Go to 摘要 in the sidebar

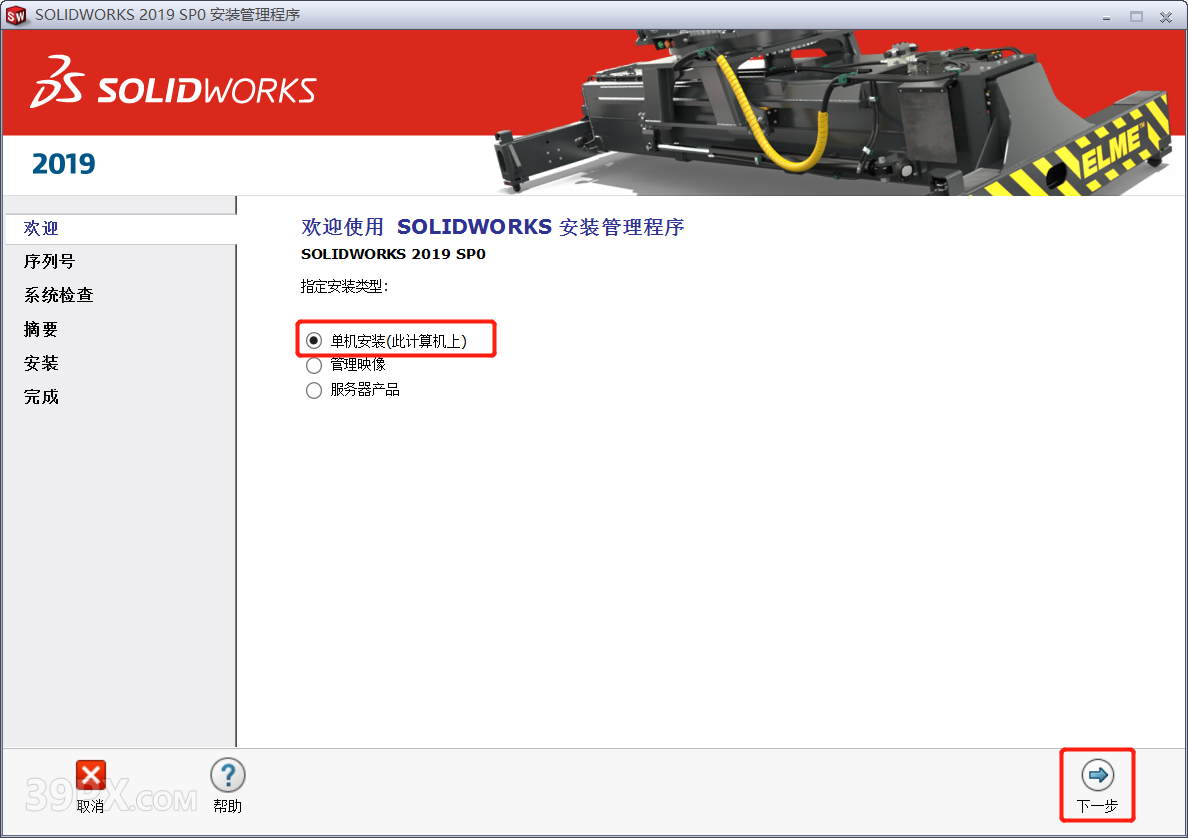pyautogui.click(x=41, y=330)
